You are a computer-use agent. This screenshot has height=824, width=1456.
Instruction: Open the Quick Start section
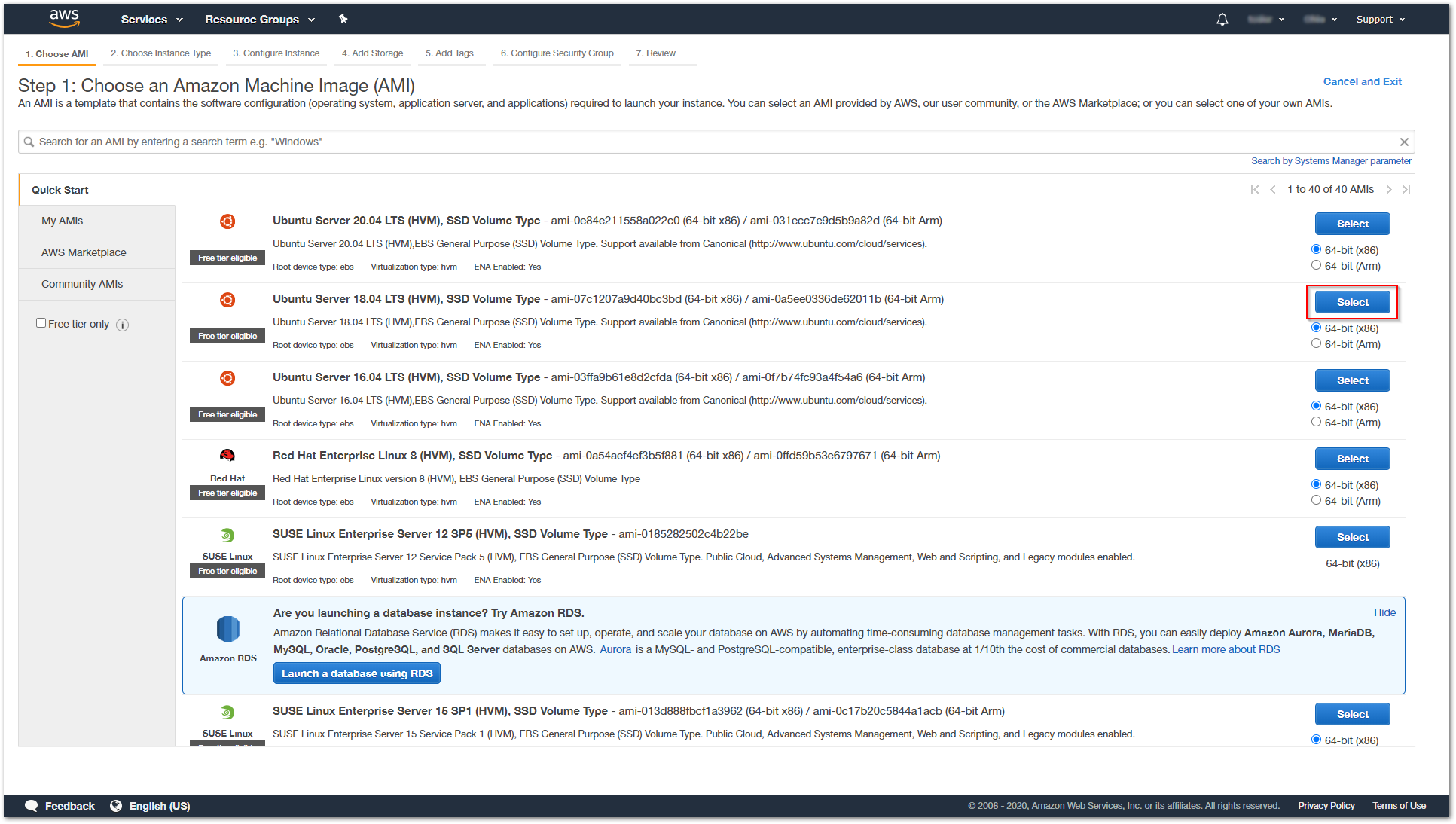click(60, 190)
